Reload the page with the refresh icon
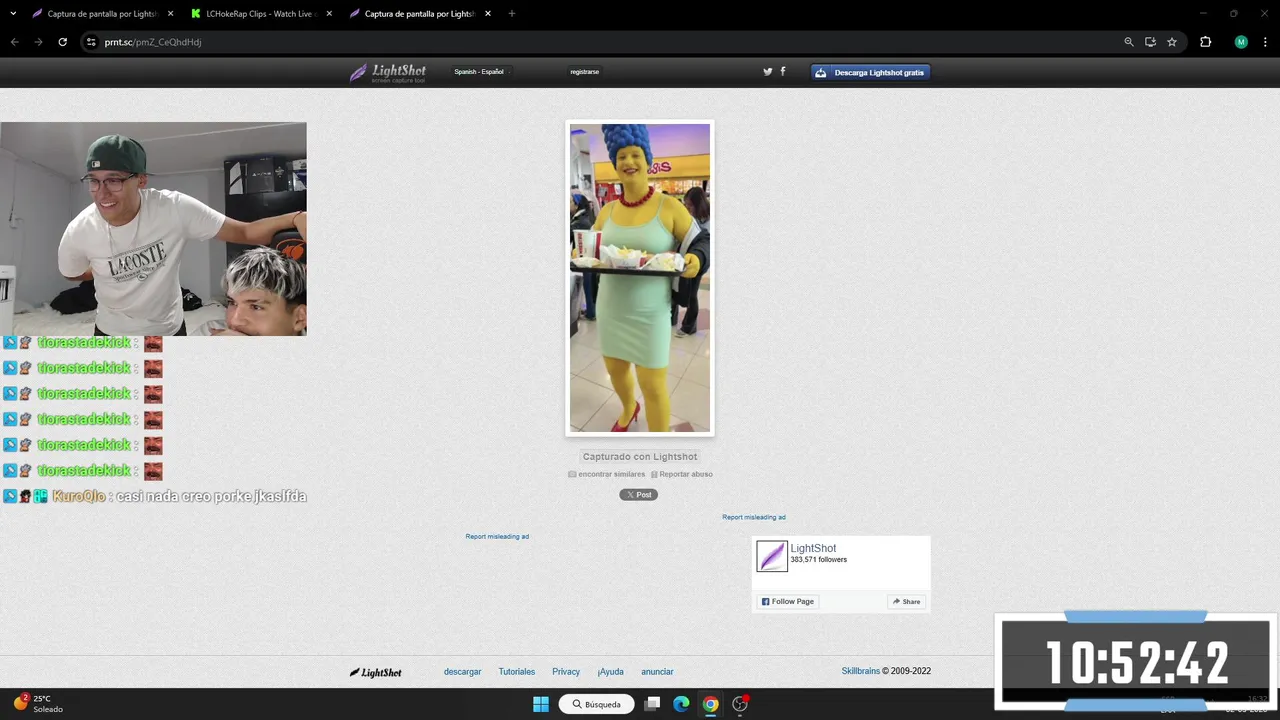 click(62, 42)
